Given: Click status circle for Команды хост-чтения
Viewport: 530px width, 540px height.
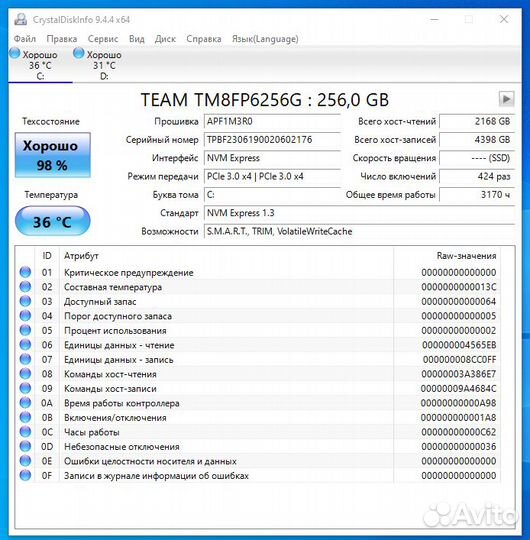Looking at the screenshot, I should [25, 374].
